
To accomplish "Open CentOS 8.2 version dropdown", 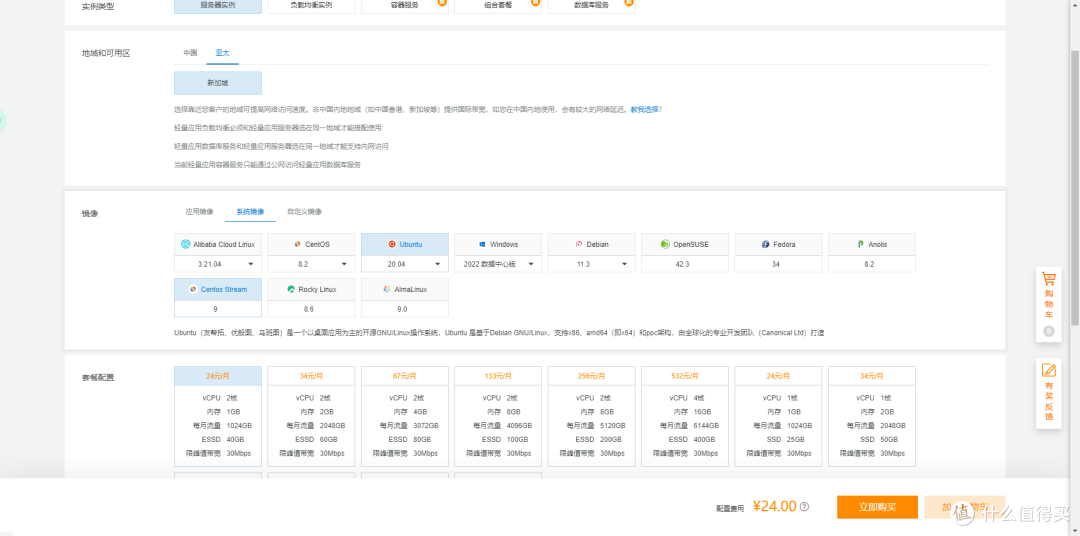I will (x=311, y=264).
